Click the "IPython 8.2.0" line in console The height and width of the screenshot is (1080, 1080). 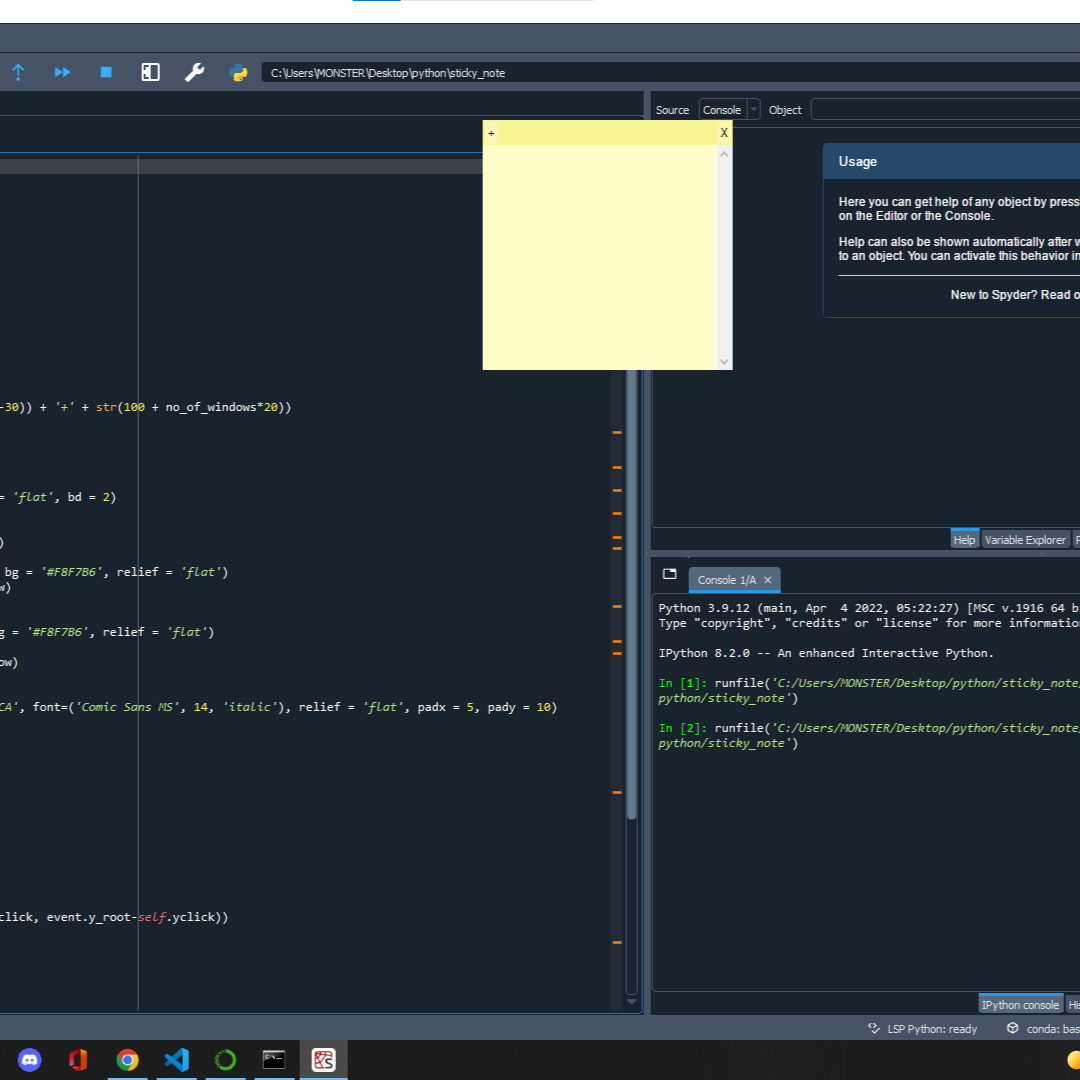click(x=826, y=653)
